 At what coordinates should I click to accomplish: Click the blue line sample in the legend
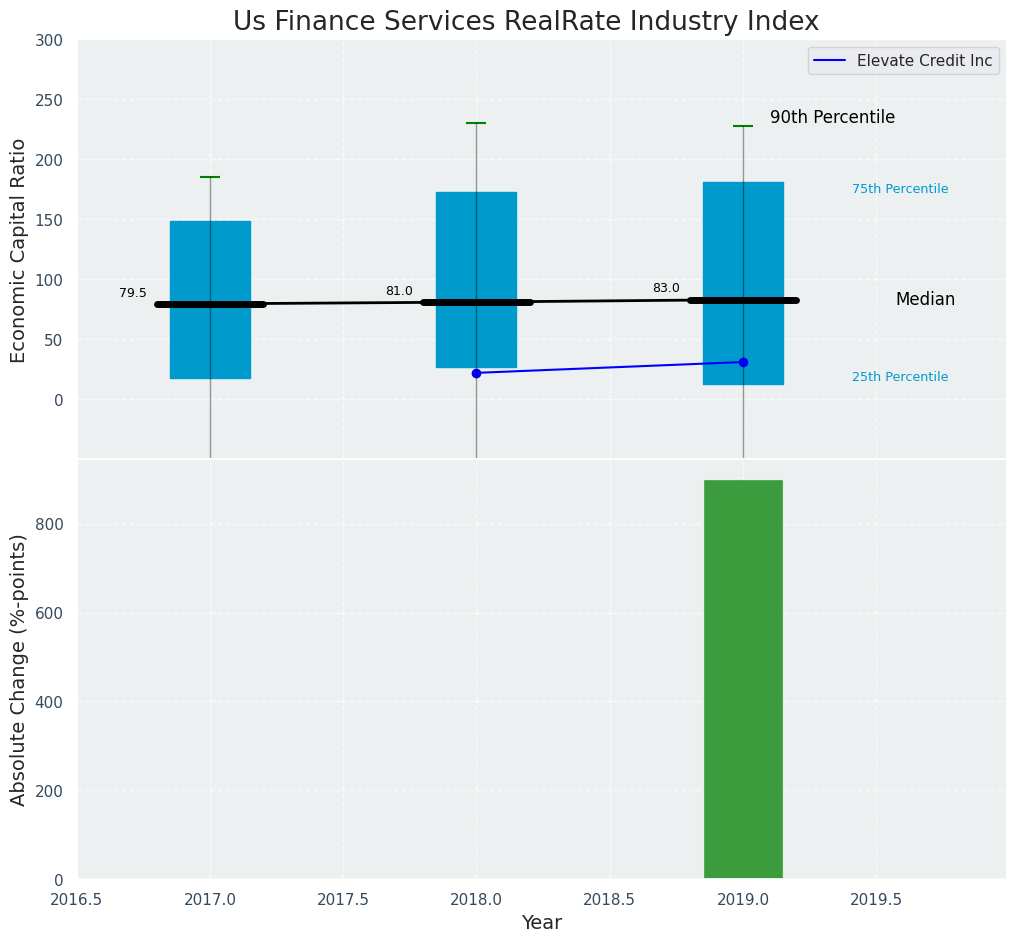point(830,61)
